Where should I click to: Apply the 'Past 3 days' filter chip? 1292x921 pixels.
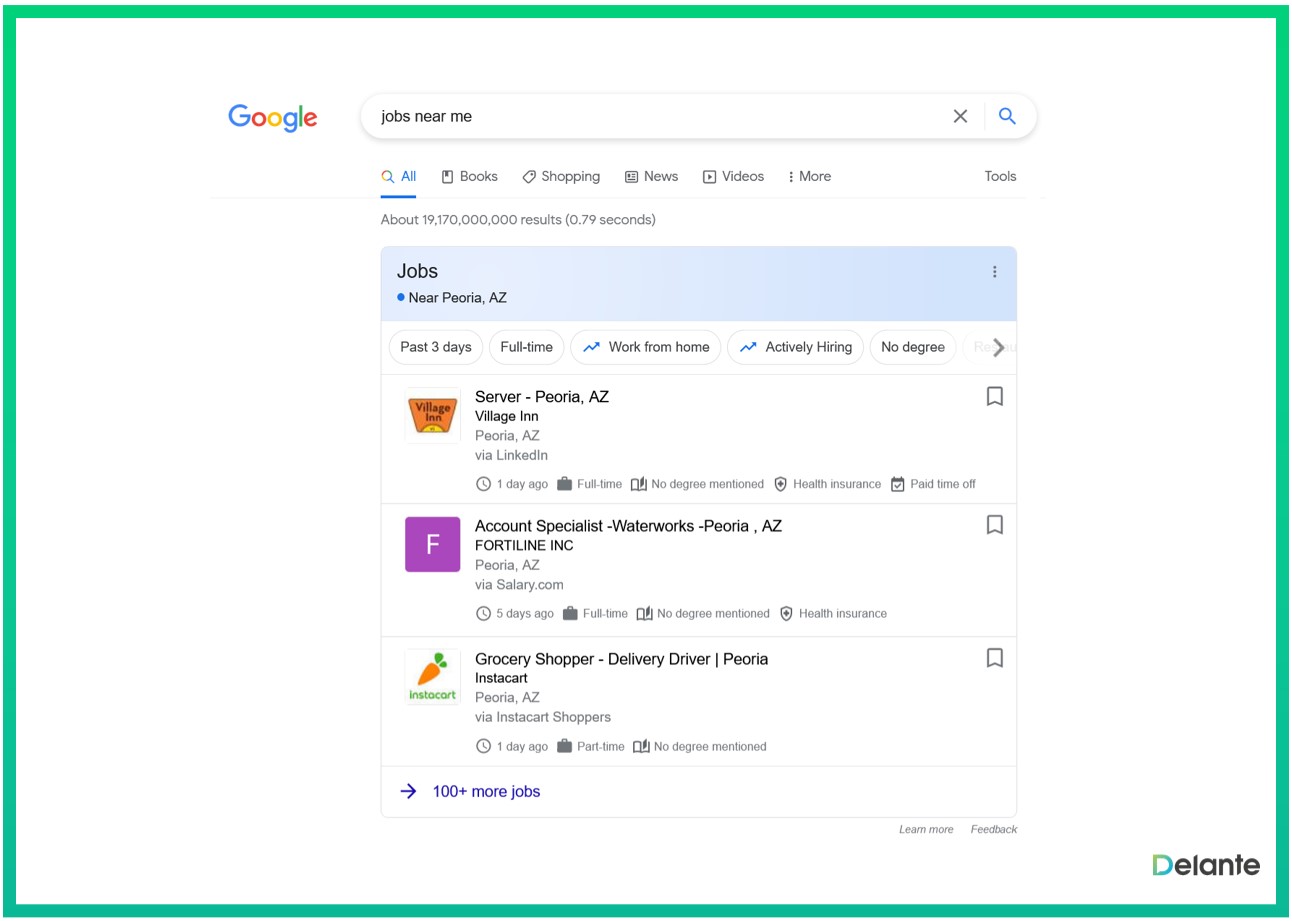coord(436,347)
